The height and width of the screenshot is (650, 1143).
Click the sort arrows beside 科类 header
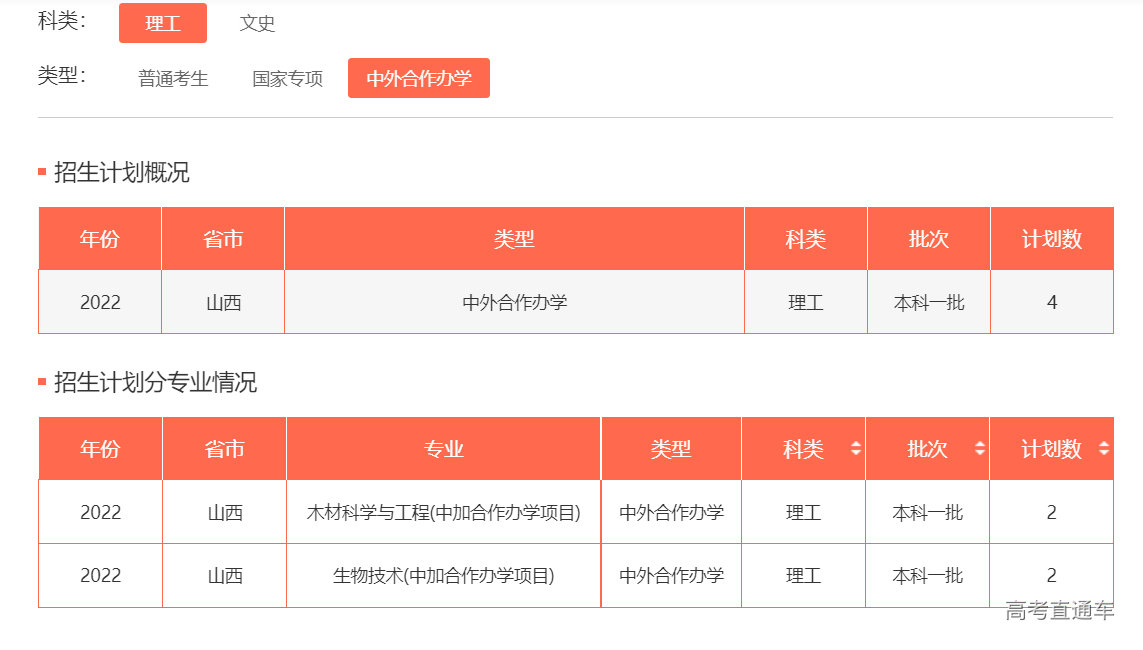(855, 449)
